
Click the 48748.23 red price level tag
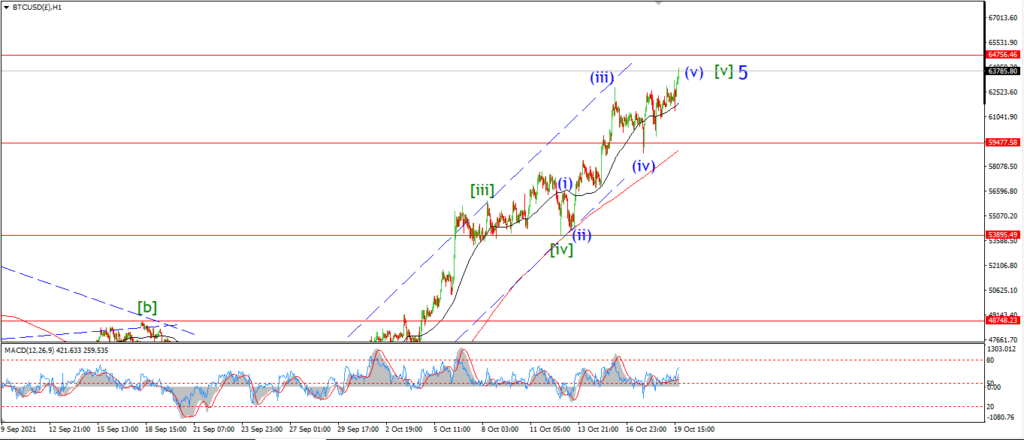click(1002, 321)
